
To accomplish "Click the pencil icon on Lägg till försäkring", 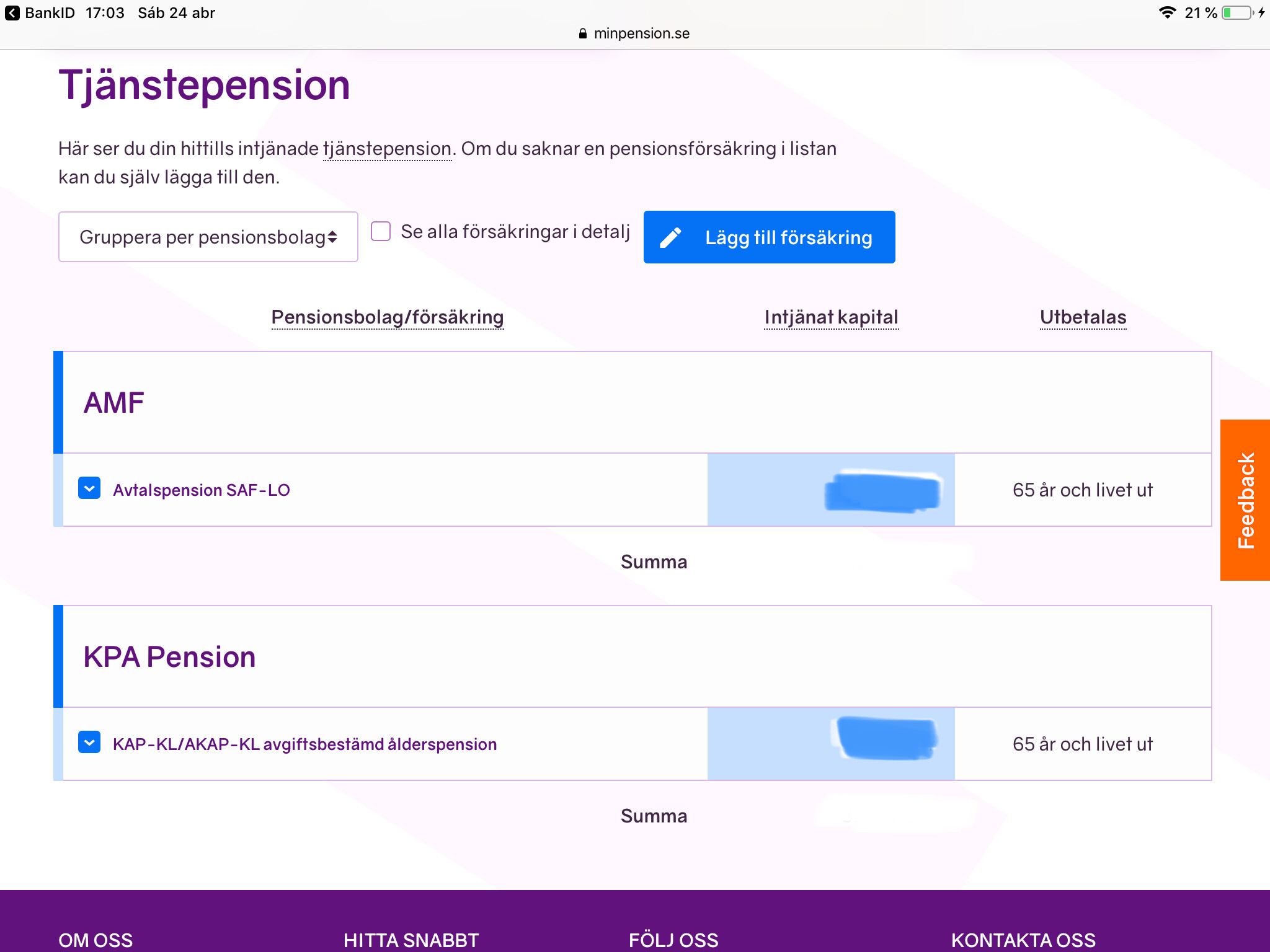I will [670, 237].
